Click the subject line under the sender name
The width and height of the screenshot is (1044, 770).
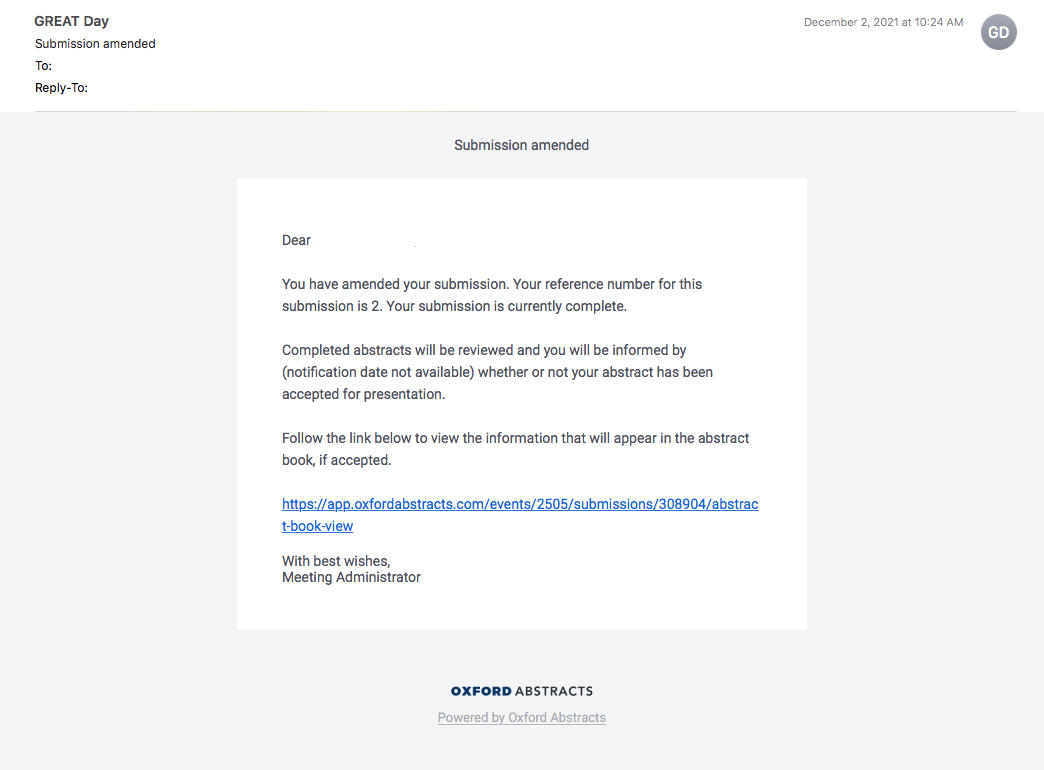(x=95, y=44)
